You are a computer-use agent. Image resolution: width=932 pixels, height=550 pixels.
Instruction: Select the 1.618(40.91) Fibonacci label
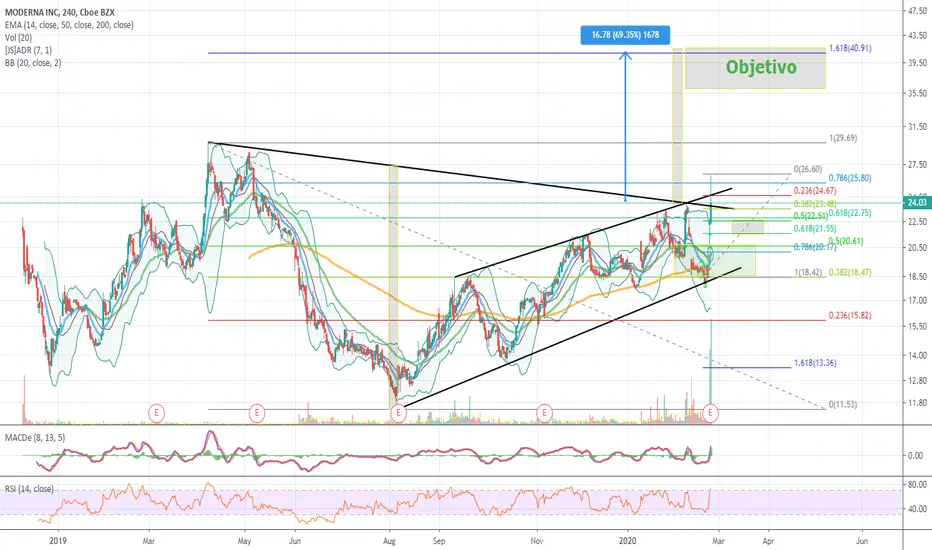point(850,48)
